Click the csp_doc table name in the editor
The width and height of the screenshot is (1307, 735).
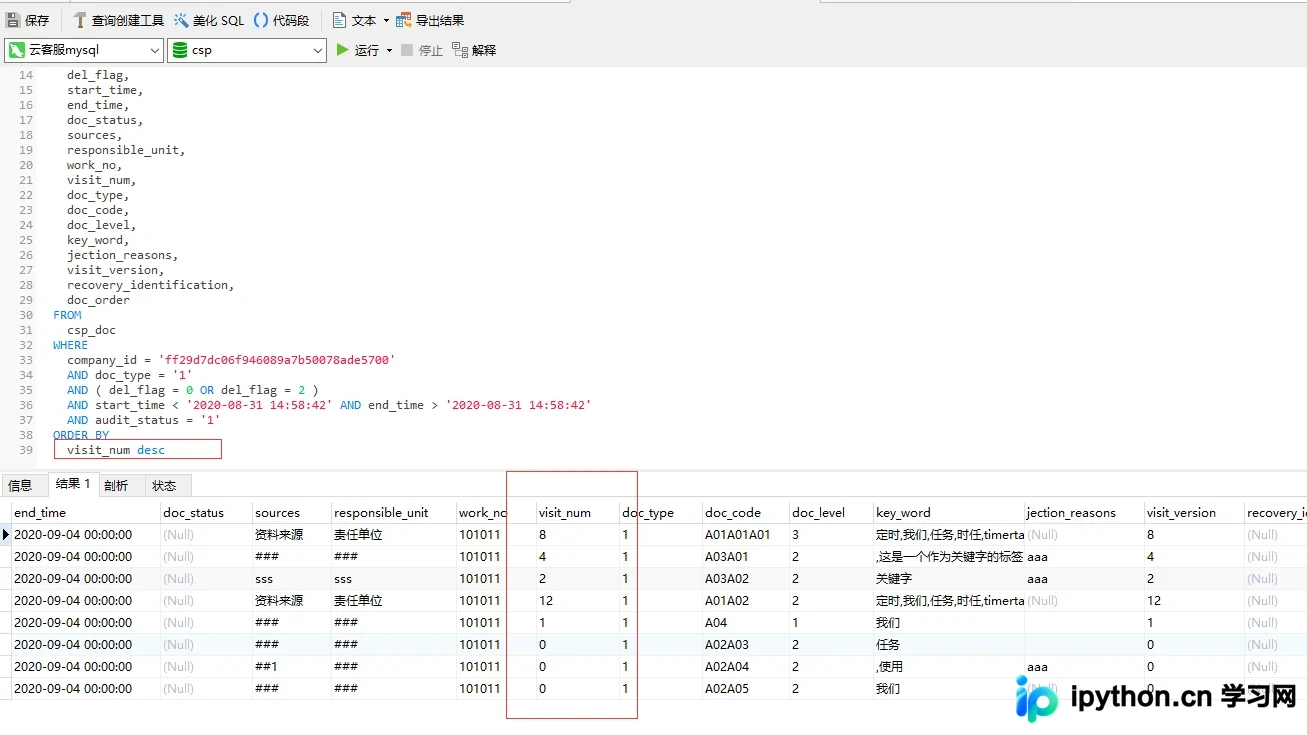[x=91, y=330]
